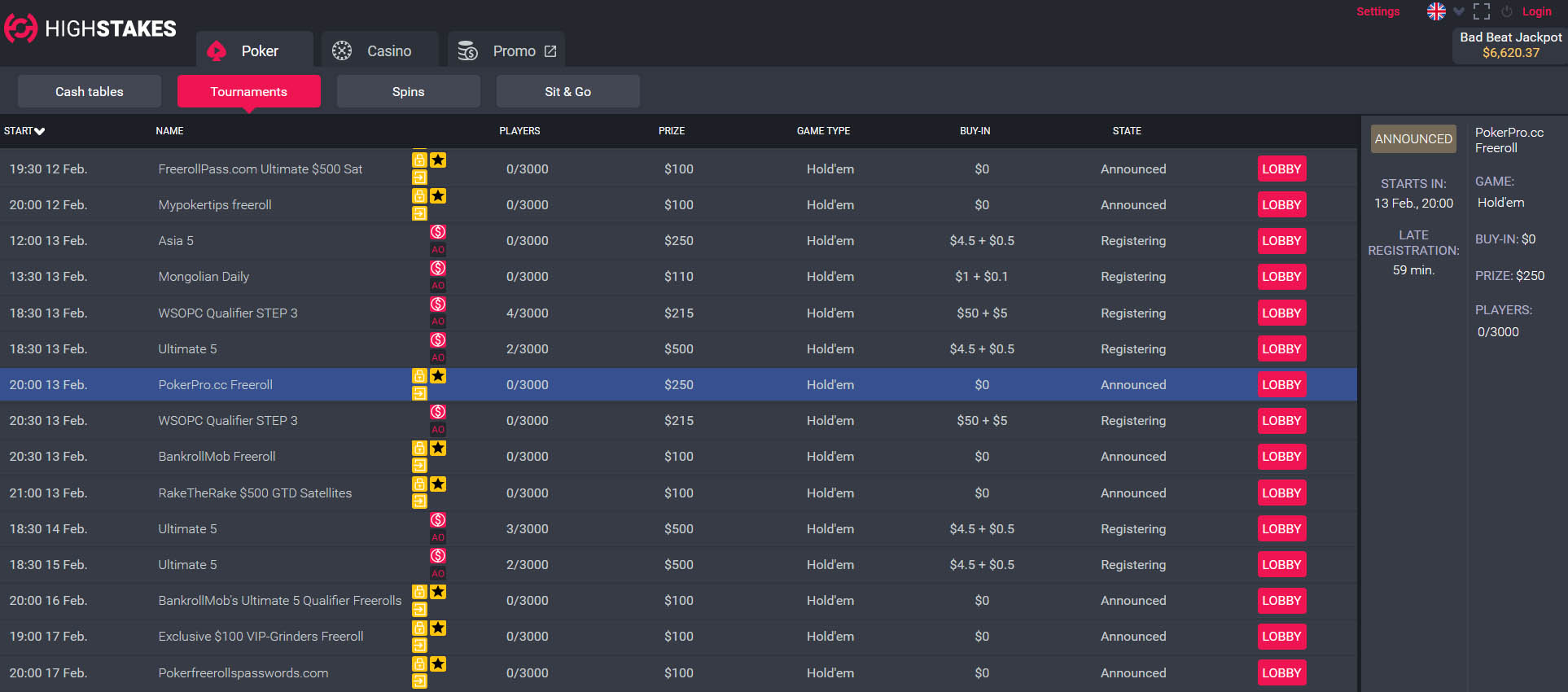The width and height of the screenshot is (1568, 692).
Task: Click the GAME TYPE column header
Action: (x=823, y=131)
